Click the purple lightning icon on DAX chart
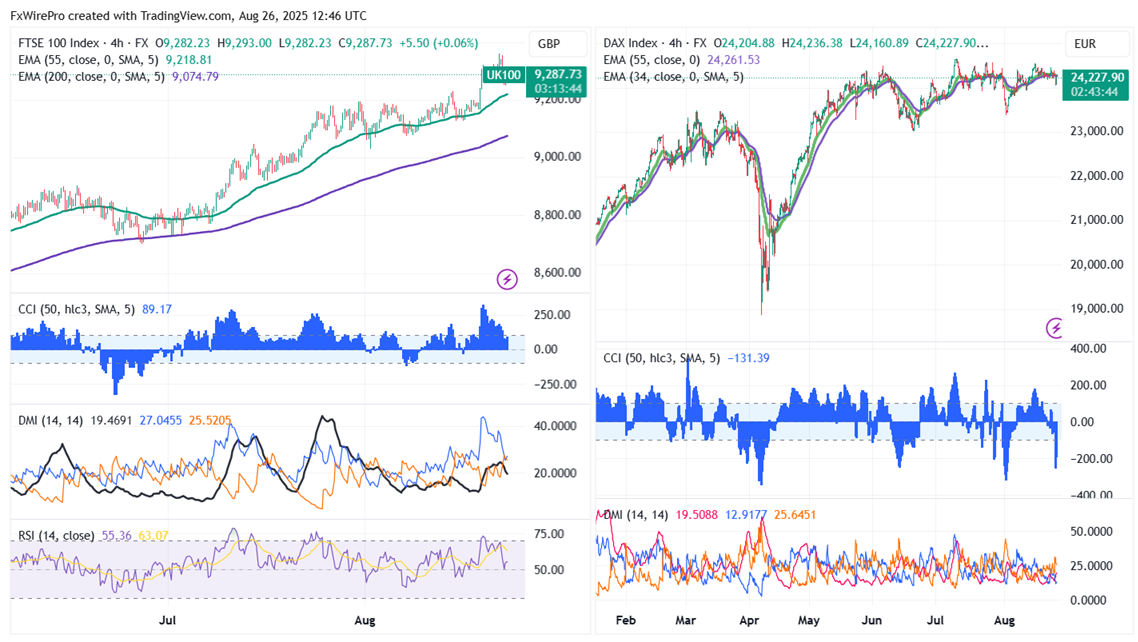1138x642 pixels. click(x=1054, y=327)
